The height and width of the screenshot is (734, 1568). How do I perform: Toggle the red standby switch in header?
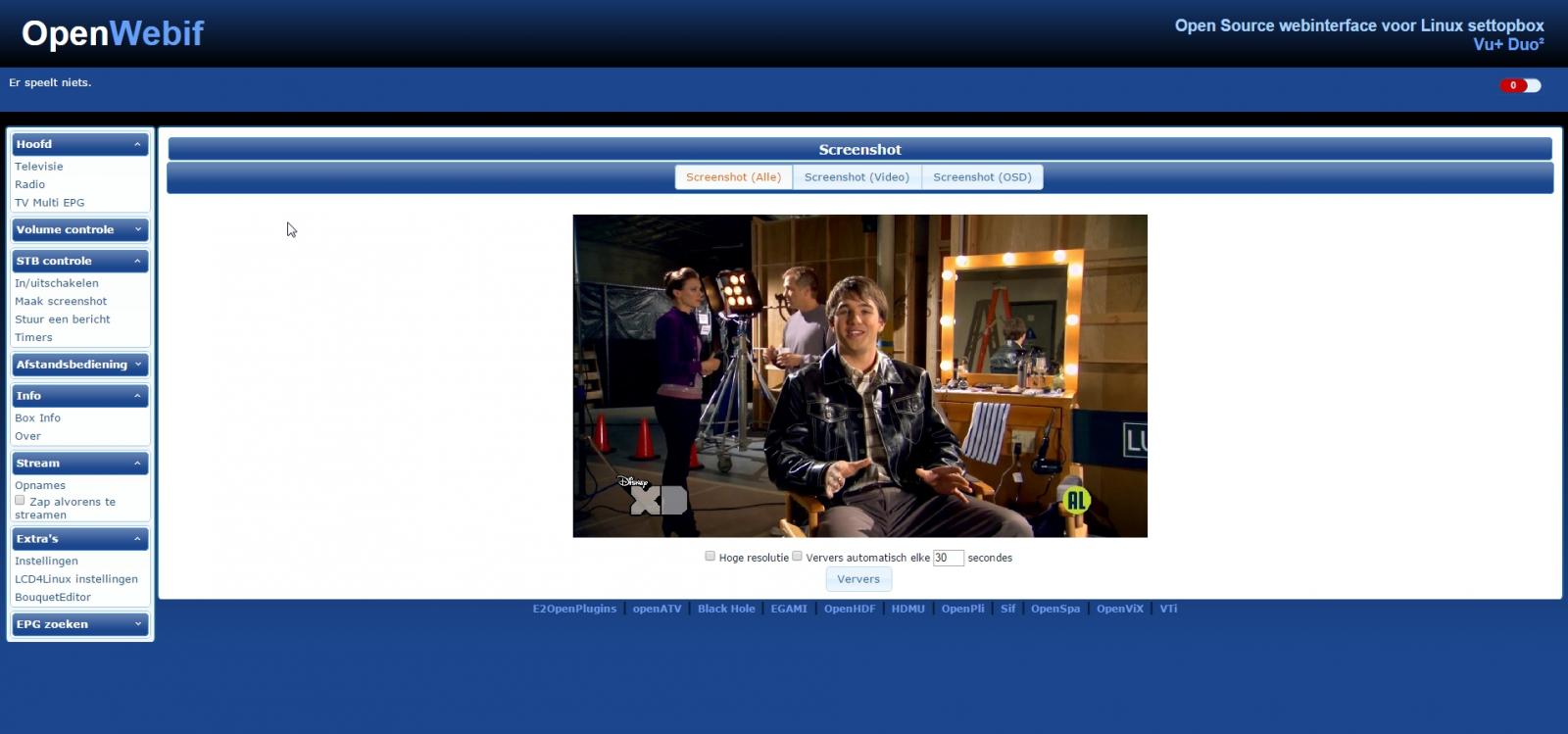(1520, 85)
